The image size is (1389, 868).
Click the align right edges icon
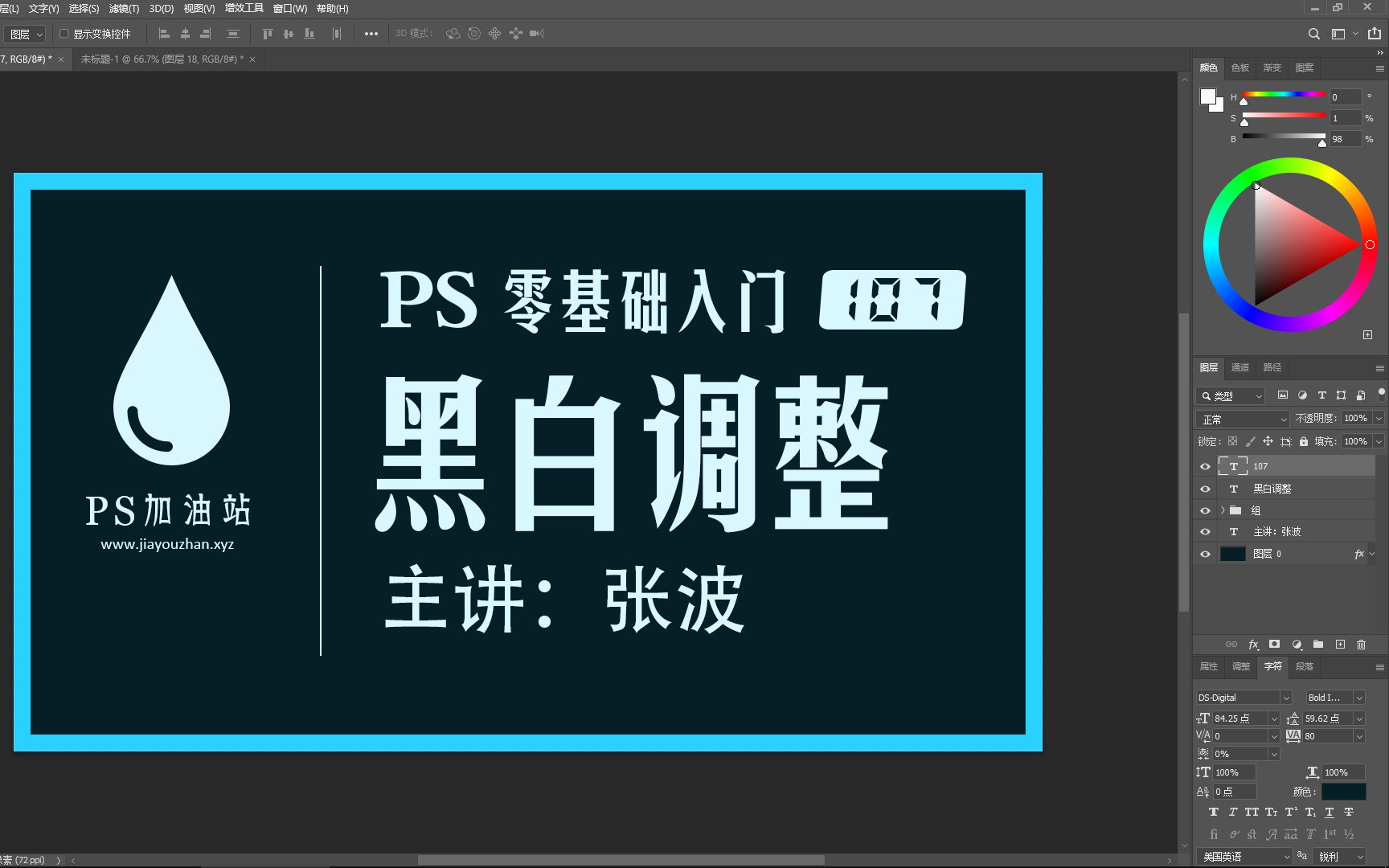point(205,34)
